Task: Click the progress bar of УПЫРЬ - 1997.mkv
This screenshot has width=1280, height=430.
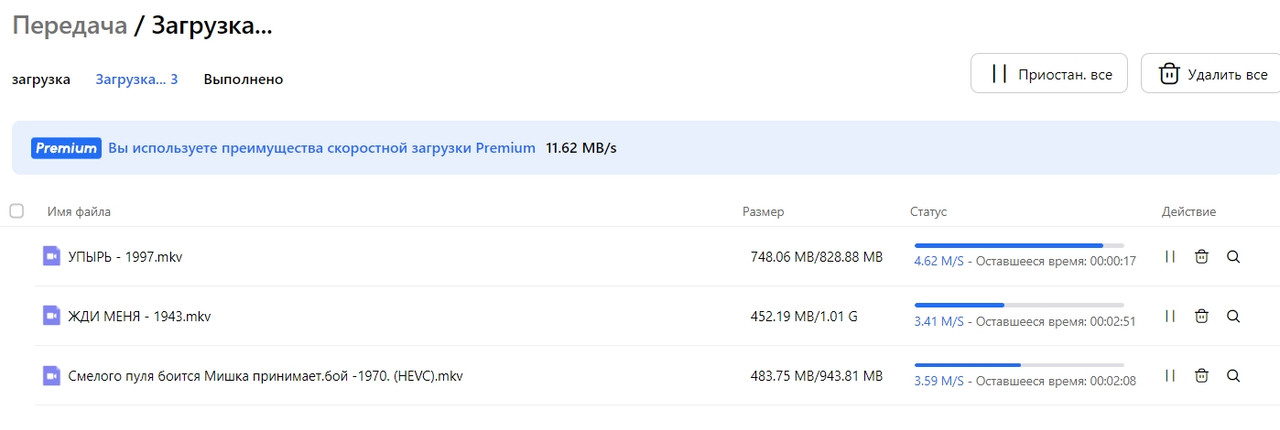Action: coord(1019,245)
